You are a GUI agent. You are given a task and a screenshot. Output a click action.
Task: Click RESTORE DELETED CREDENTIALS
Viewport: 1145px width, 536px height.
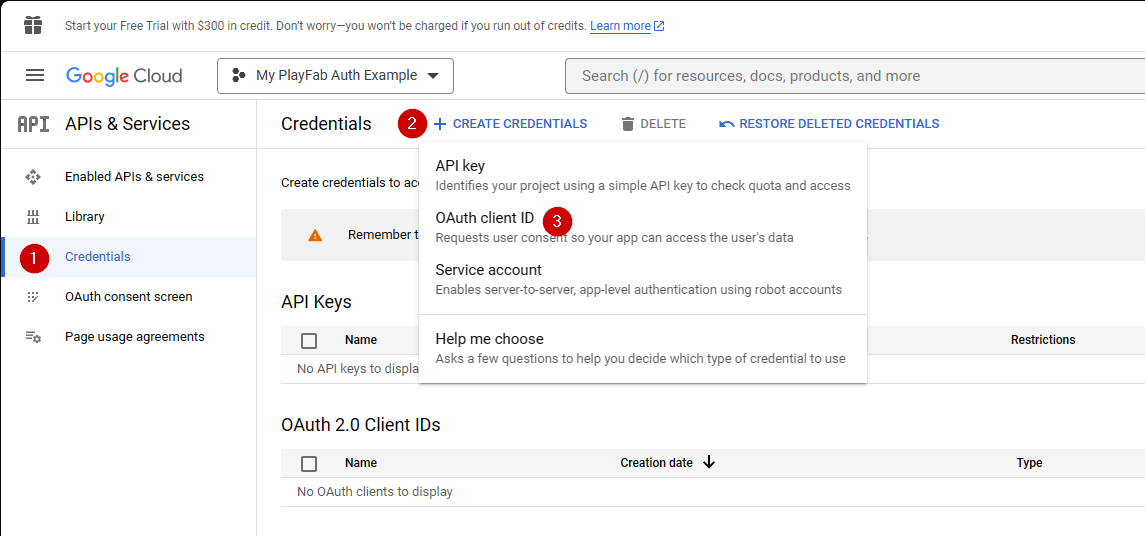point(829,124)
